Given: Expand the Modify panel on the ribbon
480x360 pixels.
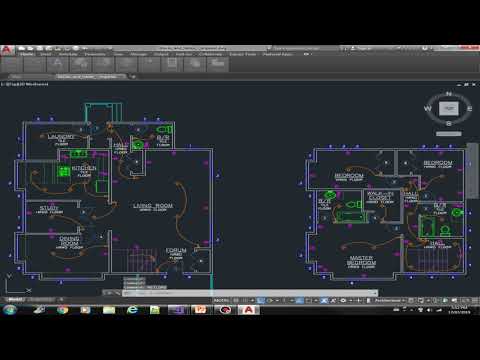Looking at the screenshot, I should click(x=34, y=64).
